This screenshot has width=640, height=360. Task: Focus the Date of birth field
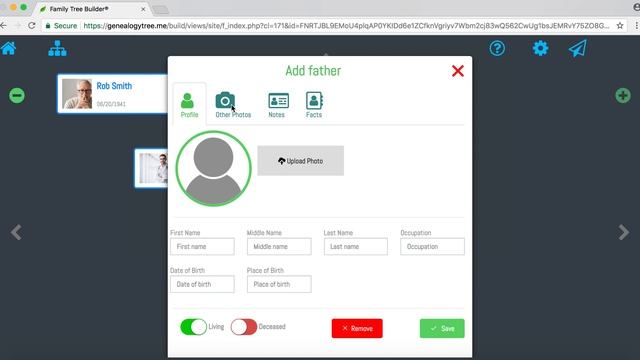(x=202, y=284)
